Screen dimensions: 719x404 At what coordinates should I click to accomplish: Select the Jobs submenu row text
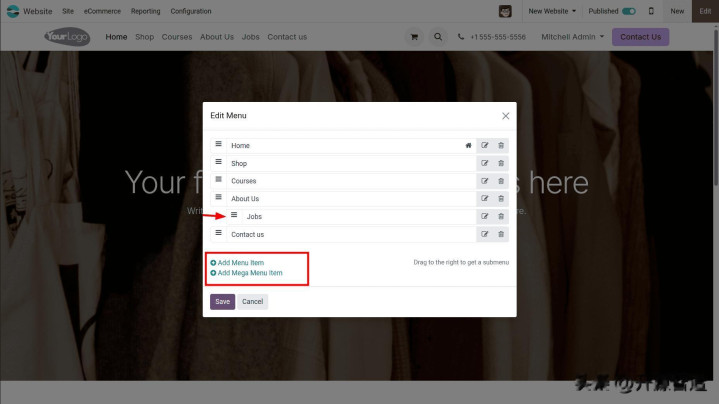(254, 216)
